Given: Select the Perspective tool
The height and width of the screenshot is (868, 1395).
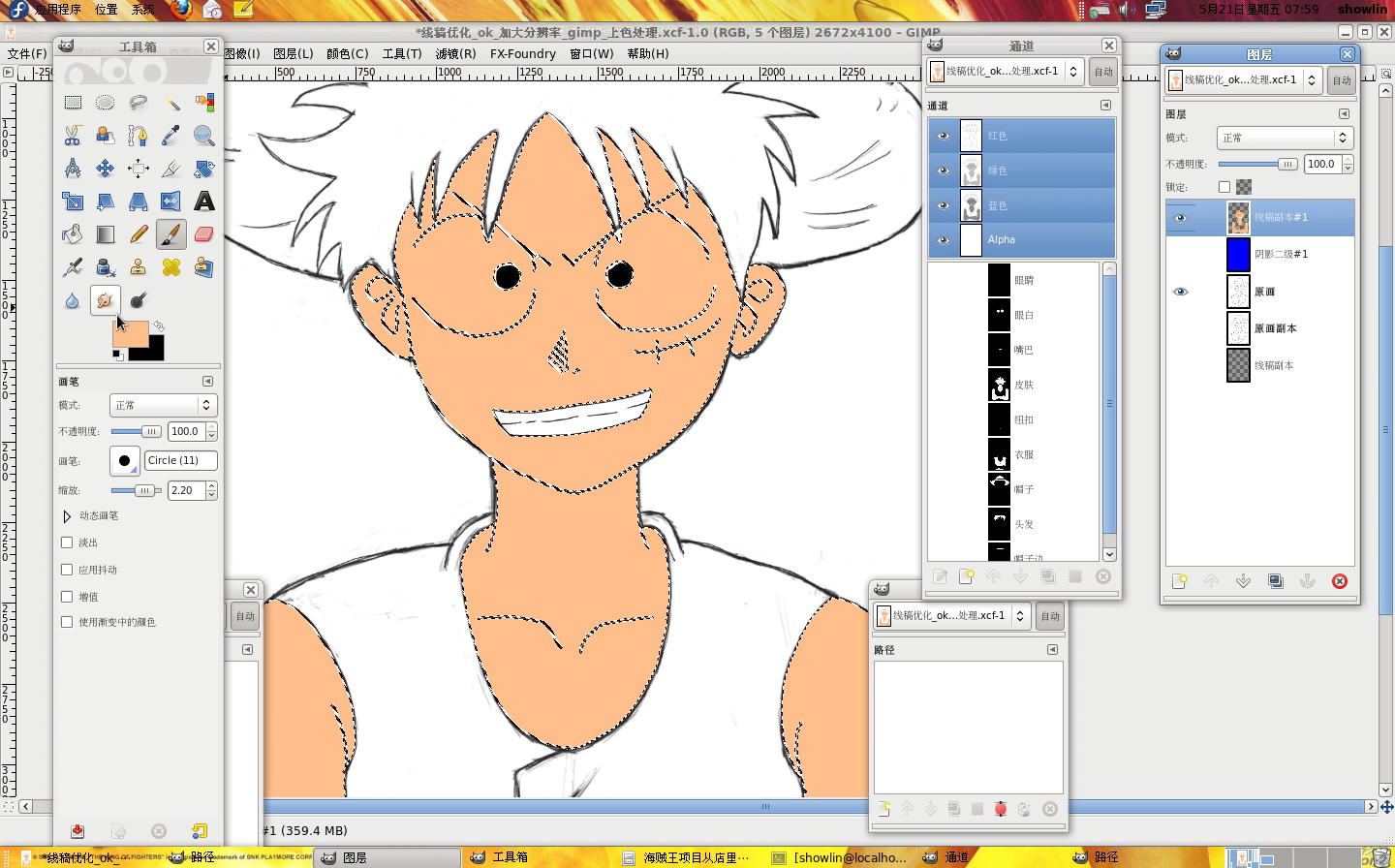Looking at the screenshot, I should (139, 201).
